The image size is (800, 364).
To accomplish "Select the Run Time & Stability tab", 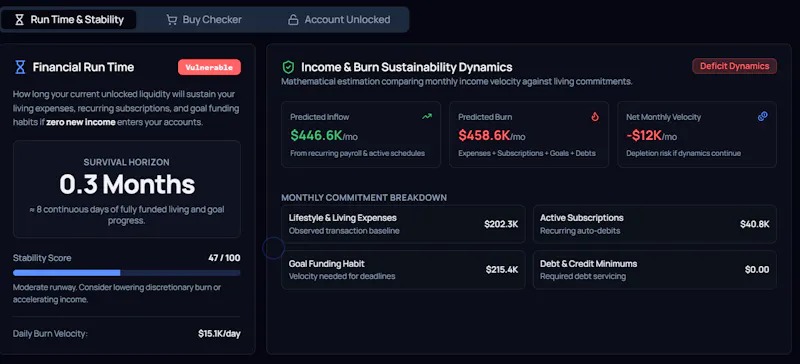I will pyautogui.click(x=69, y=20).
